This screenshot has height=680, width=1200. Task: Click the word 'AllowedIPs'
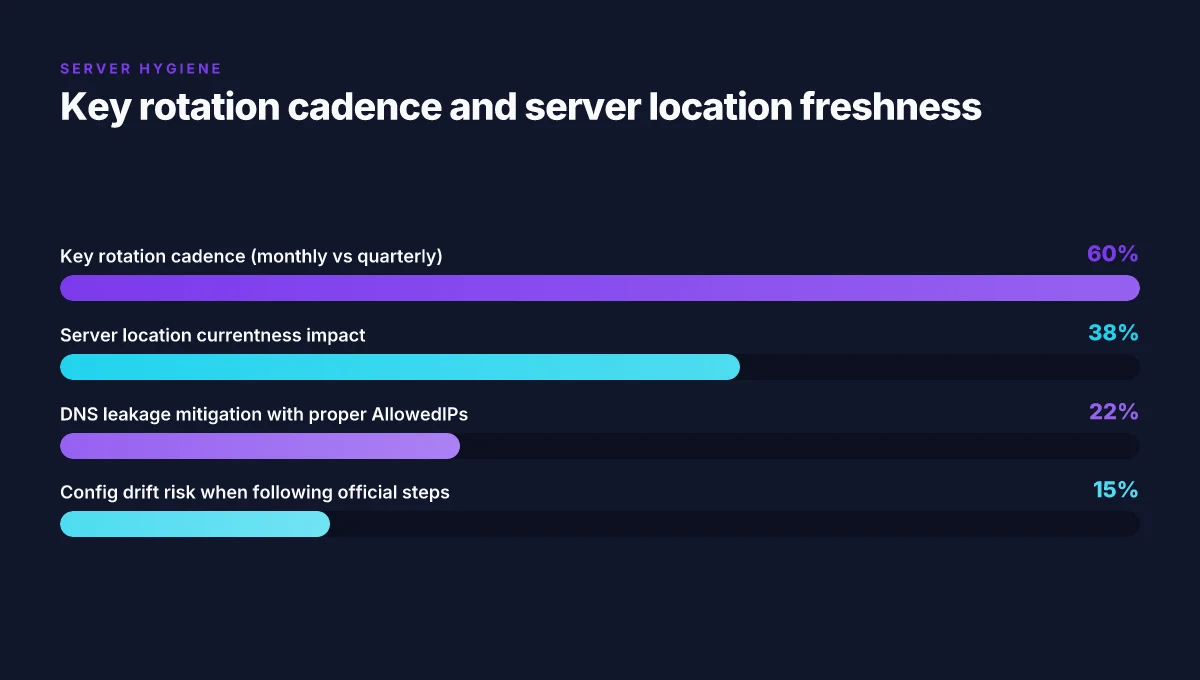423,414
